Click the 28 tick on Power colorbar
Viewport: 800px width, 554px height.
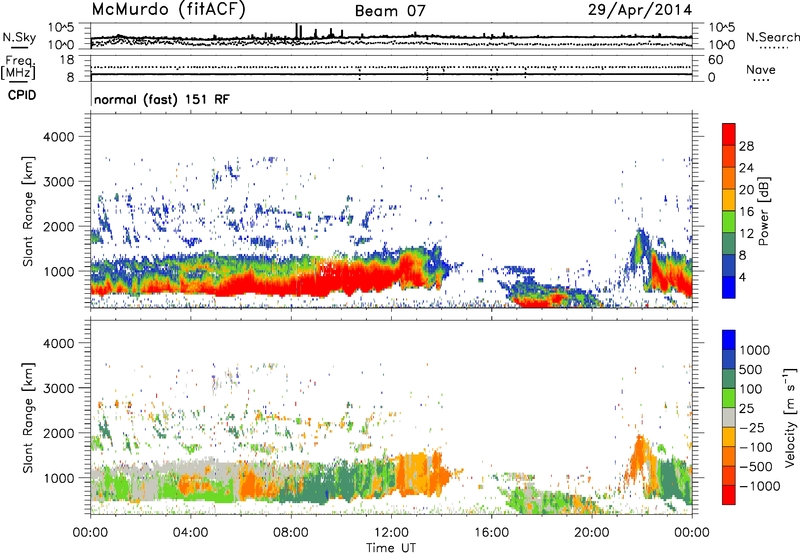(x=746, y=146)
